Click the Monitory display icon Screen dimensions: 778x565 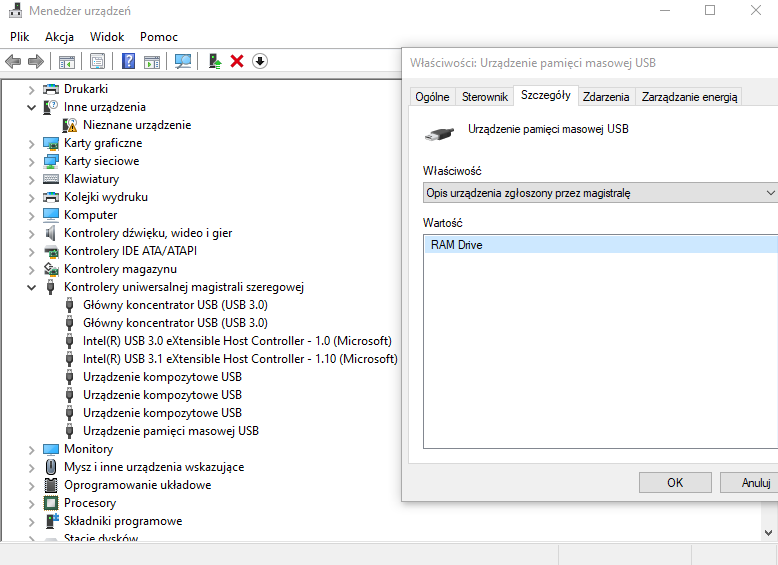pyautogui.click(x=51, y=449)
